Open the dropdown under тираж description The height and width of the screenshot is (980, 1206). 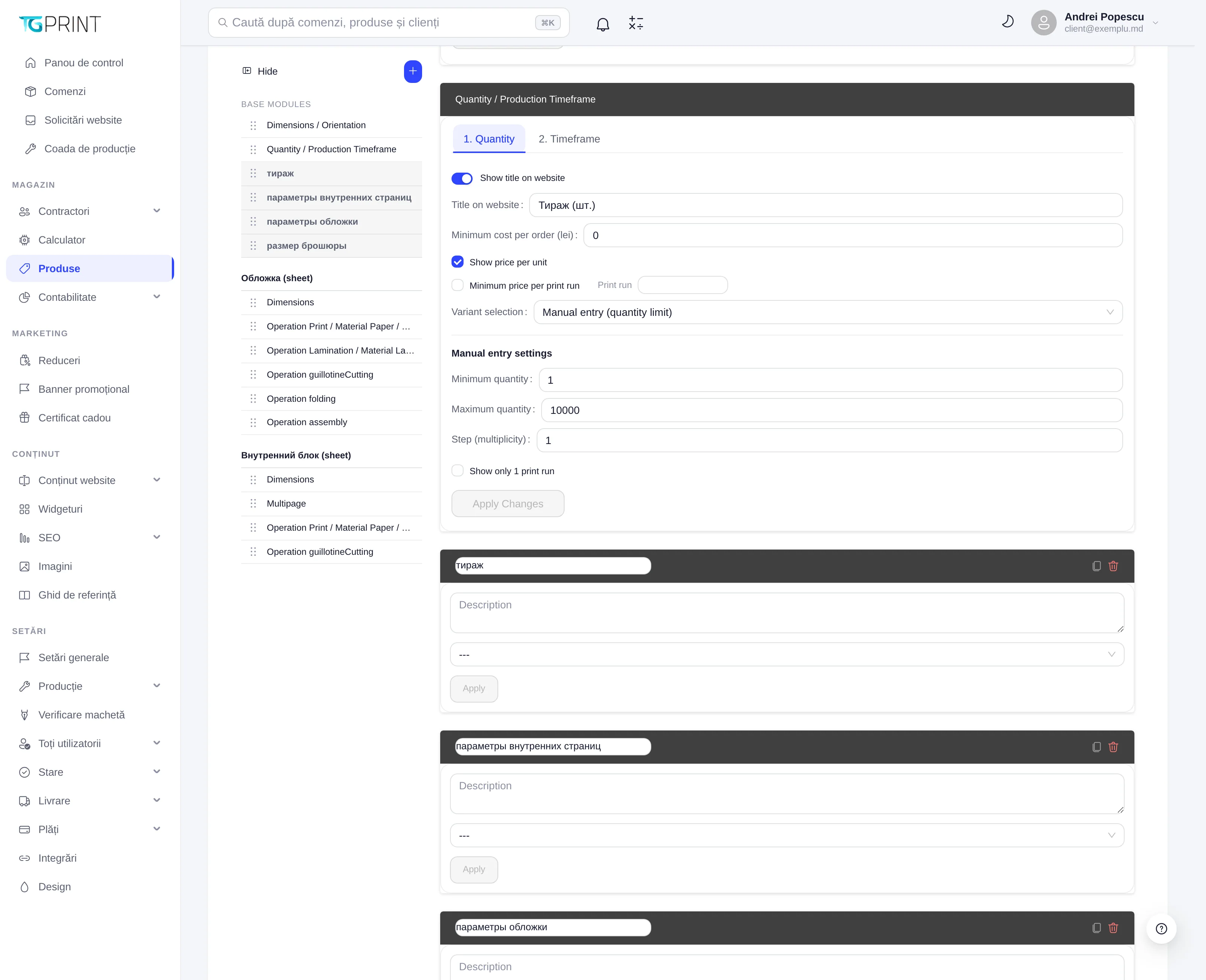pyautogui.click(x=787, y=654)
